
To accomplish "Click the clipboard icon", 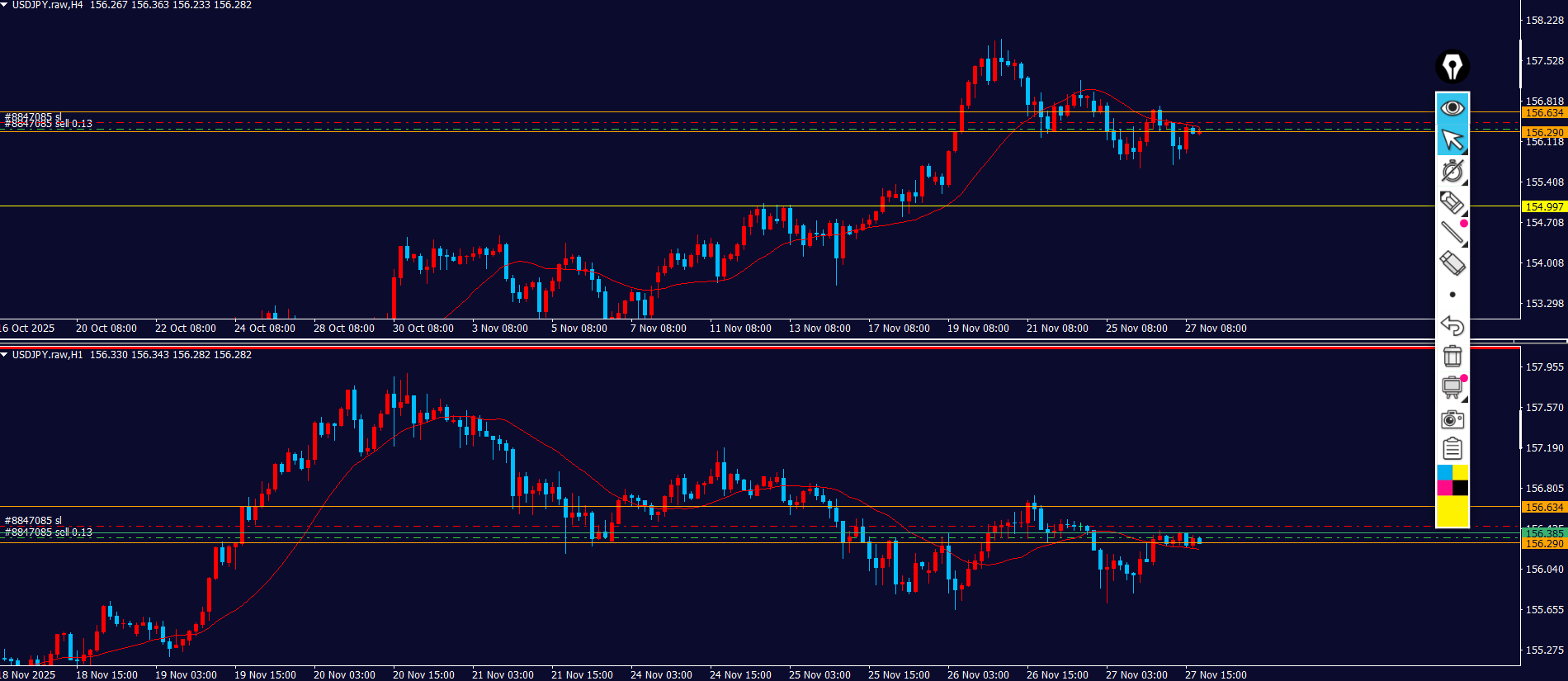I will click(1452, 449).
